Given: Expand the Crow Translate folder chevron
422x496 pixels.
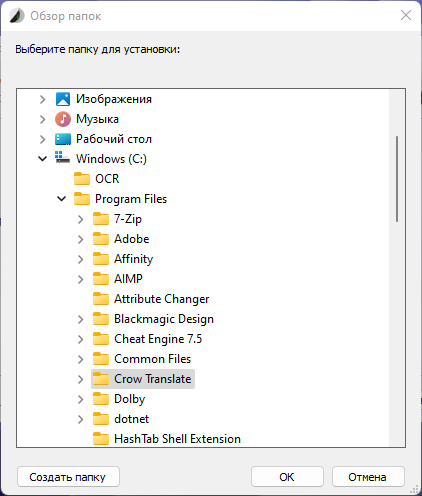Looking at the screenshot, I should coord(81,379).
